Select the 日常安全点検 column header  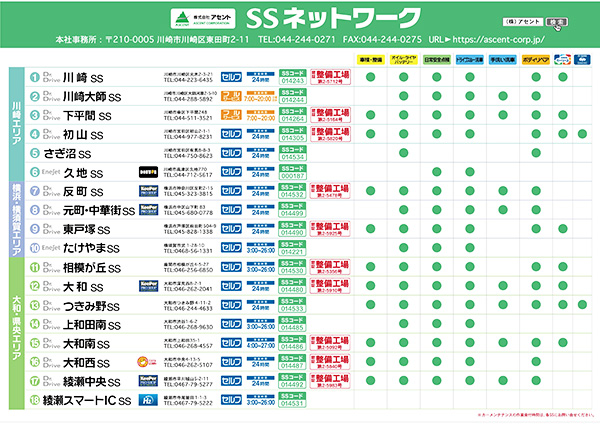point(436,60)
